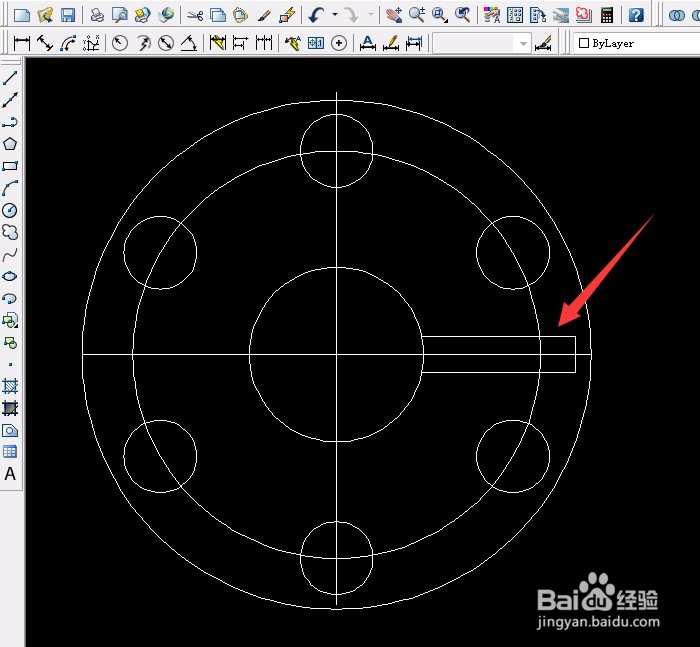Select Revision Cloud tool

tap(10, 232)
